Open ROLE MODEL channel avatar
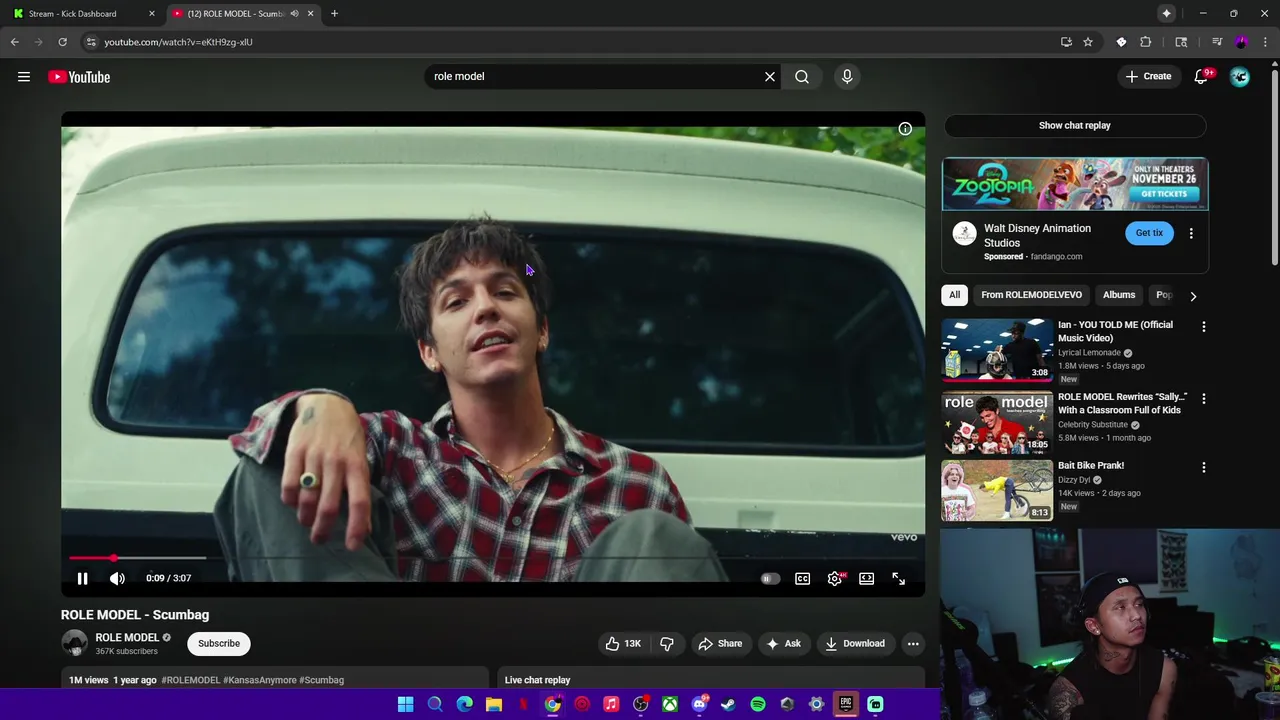The image size is (1280, 720). [x=74, y=644]
